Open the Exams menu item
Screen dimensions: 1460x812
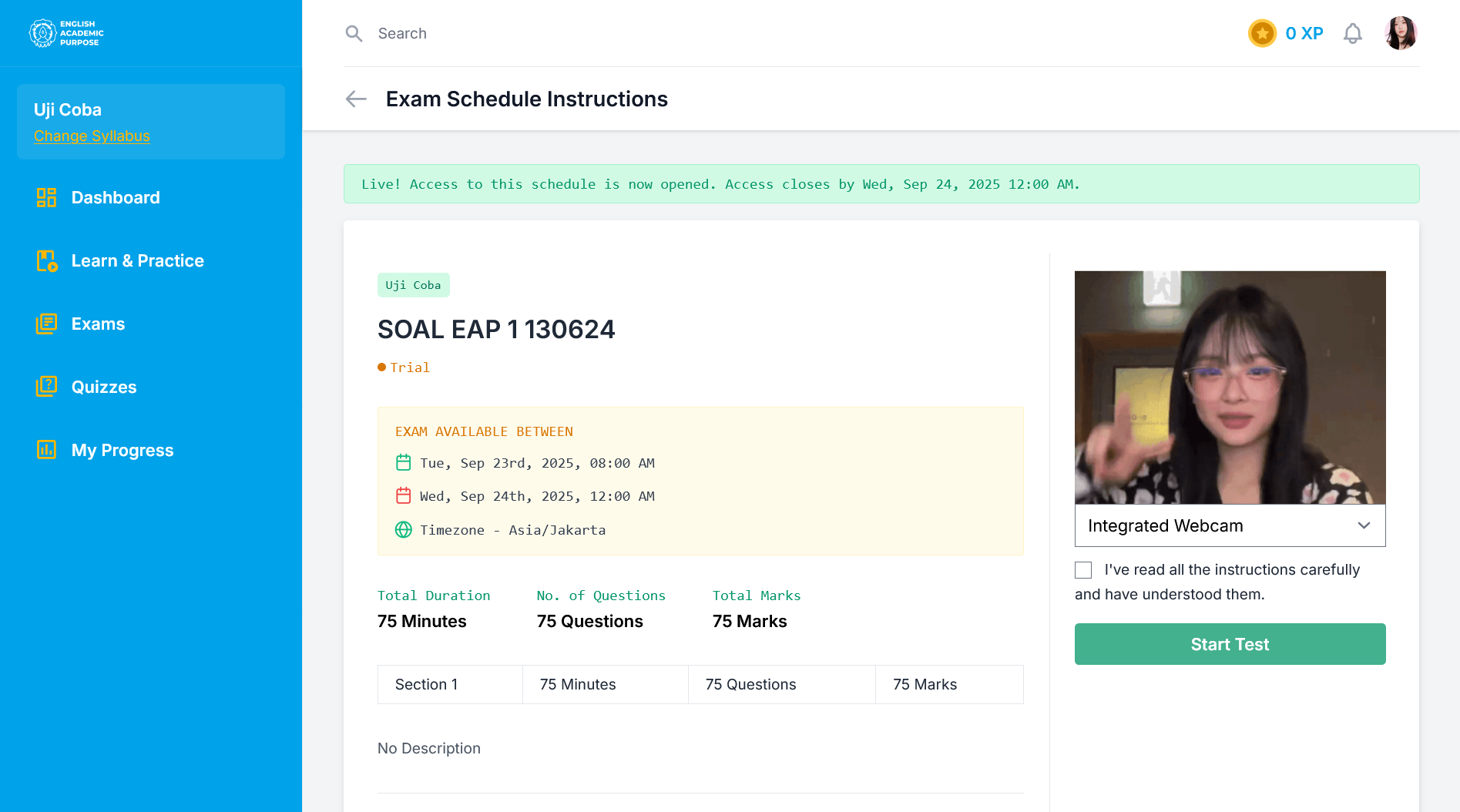98,324
